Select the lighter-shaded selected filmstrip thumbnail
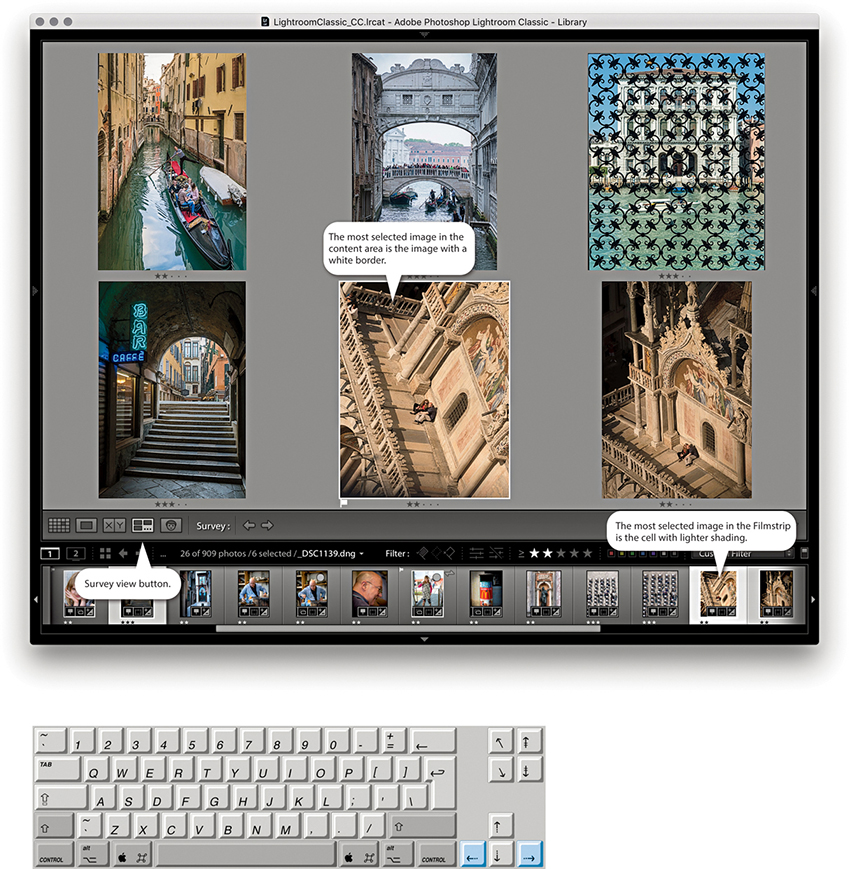This screenshot has width=849, height=869. click(x=718, y=594)
